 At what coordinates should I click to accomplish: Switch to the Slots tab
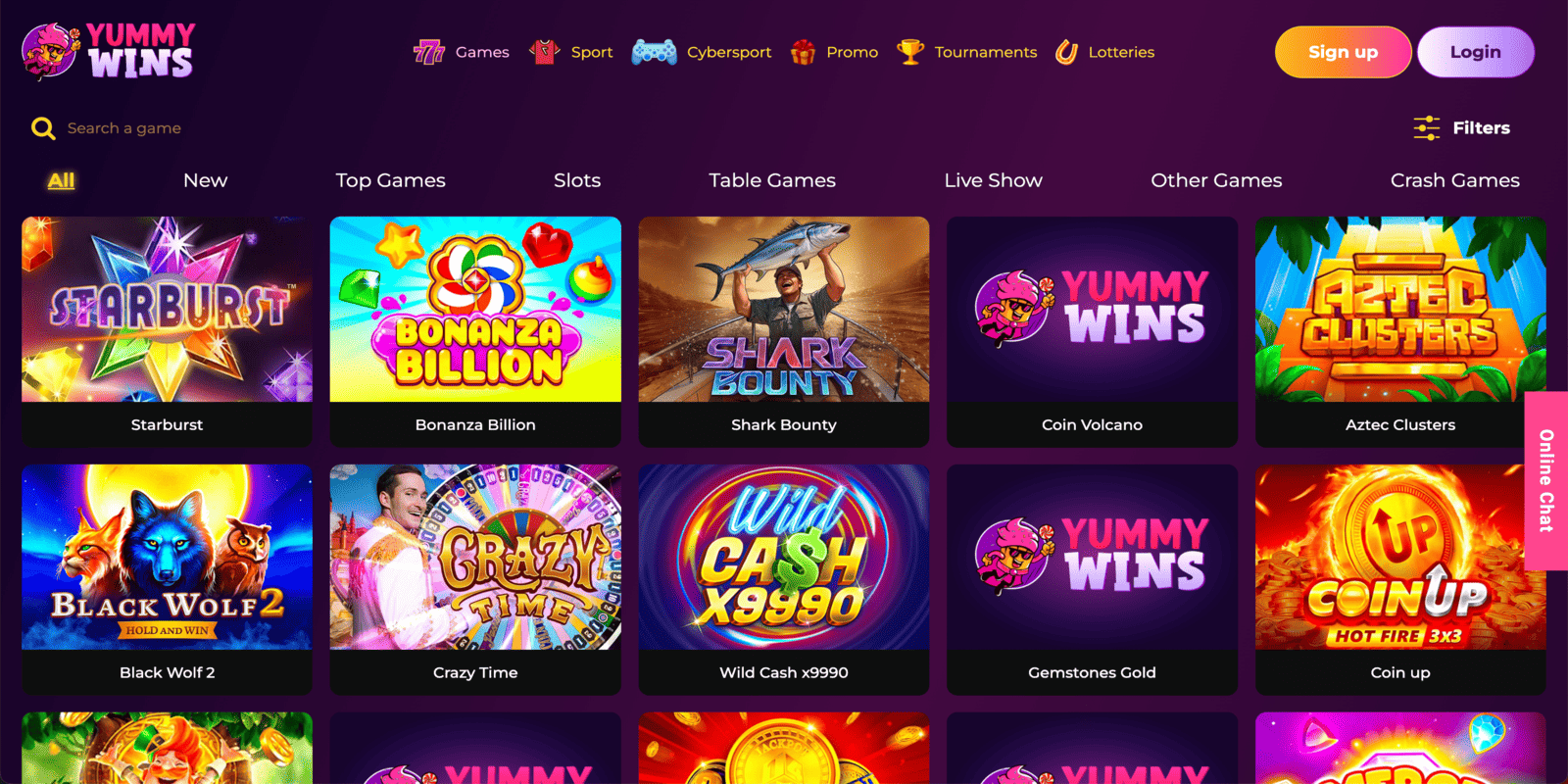577,180
